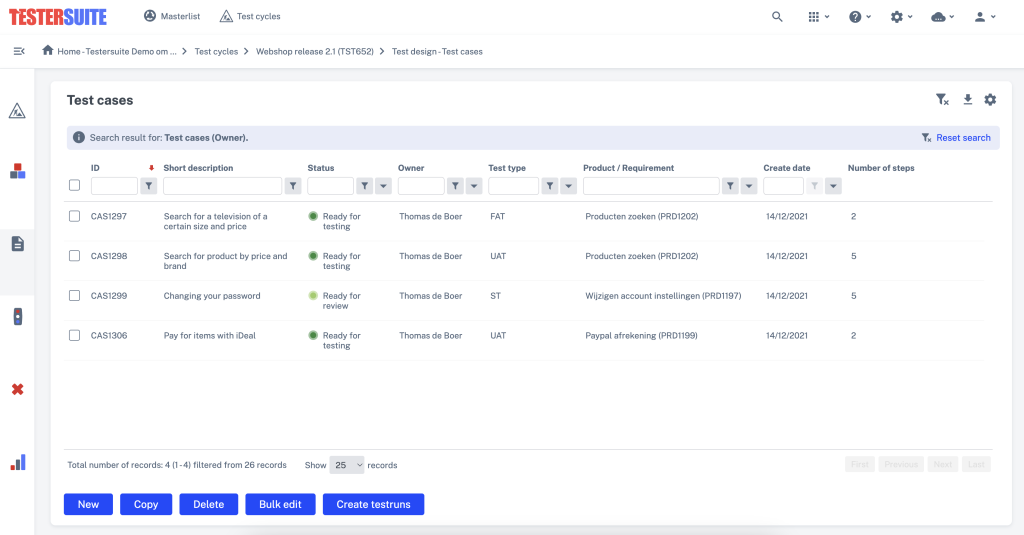
Task: Download the test cases list
Action: point(967,99)
